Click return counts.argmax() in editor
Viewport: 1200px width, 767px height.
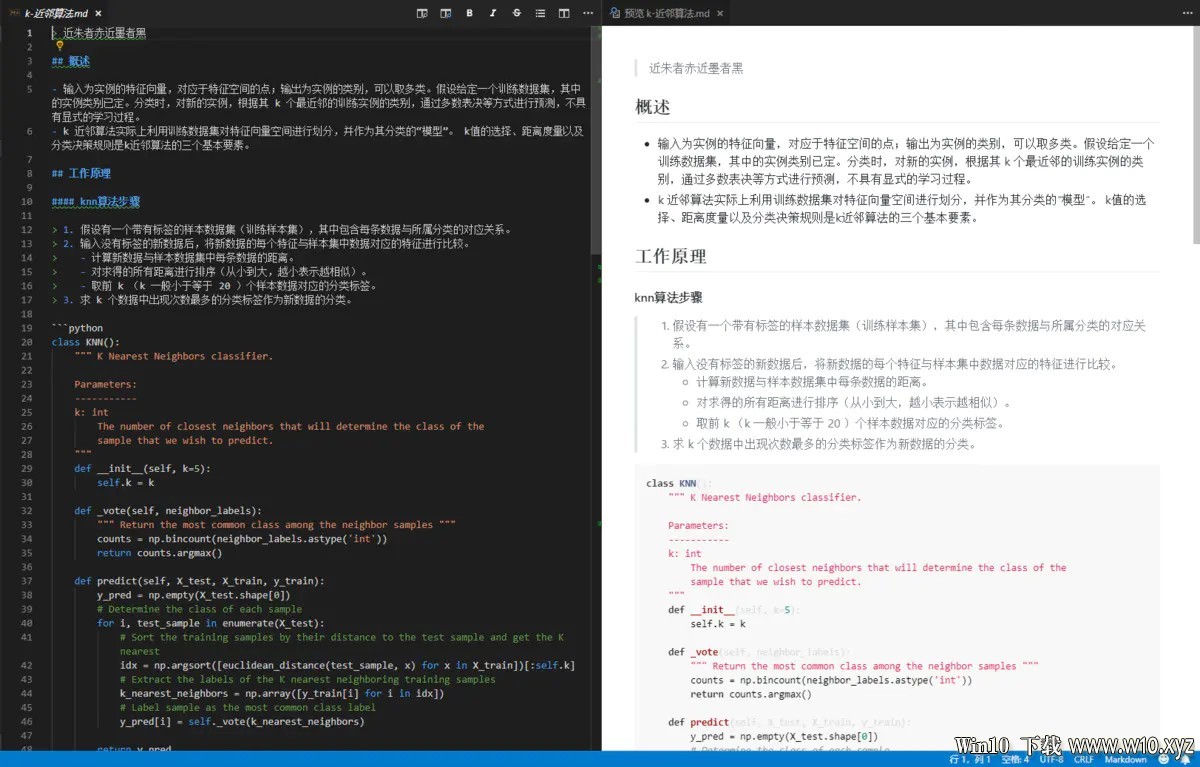coord(159,552)
